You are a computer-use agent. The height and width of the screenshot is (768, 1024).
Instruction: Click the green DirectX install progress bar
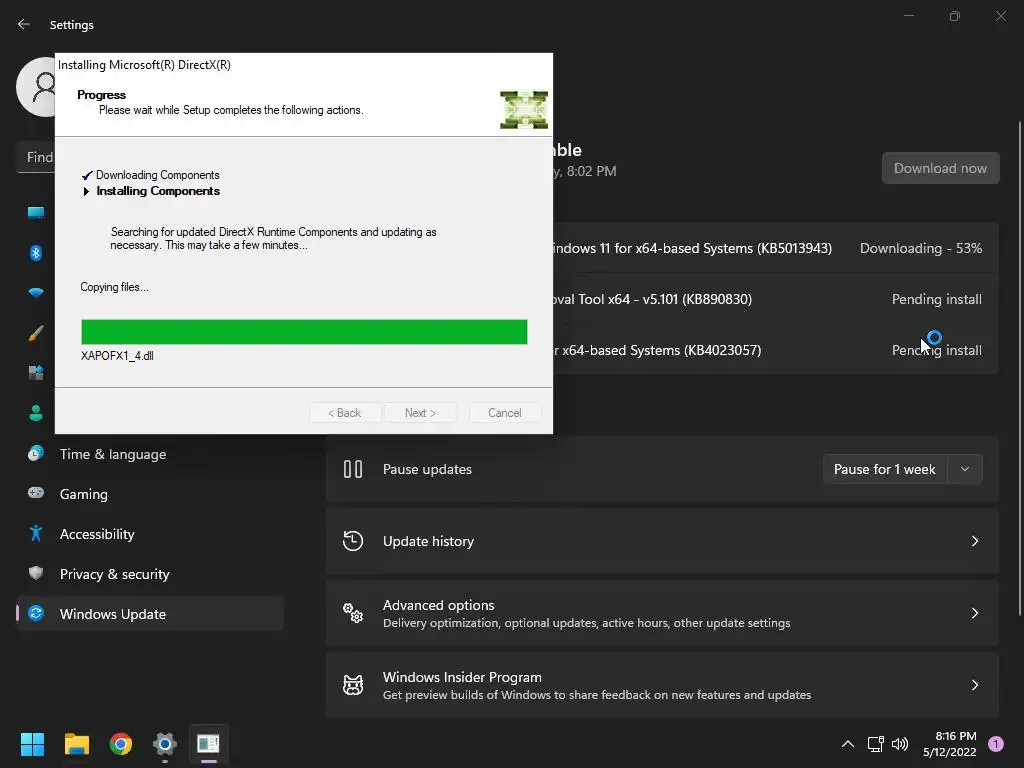(x=304, y=332)
